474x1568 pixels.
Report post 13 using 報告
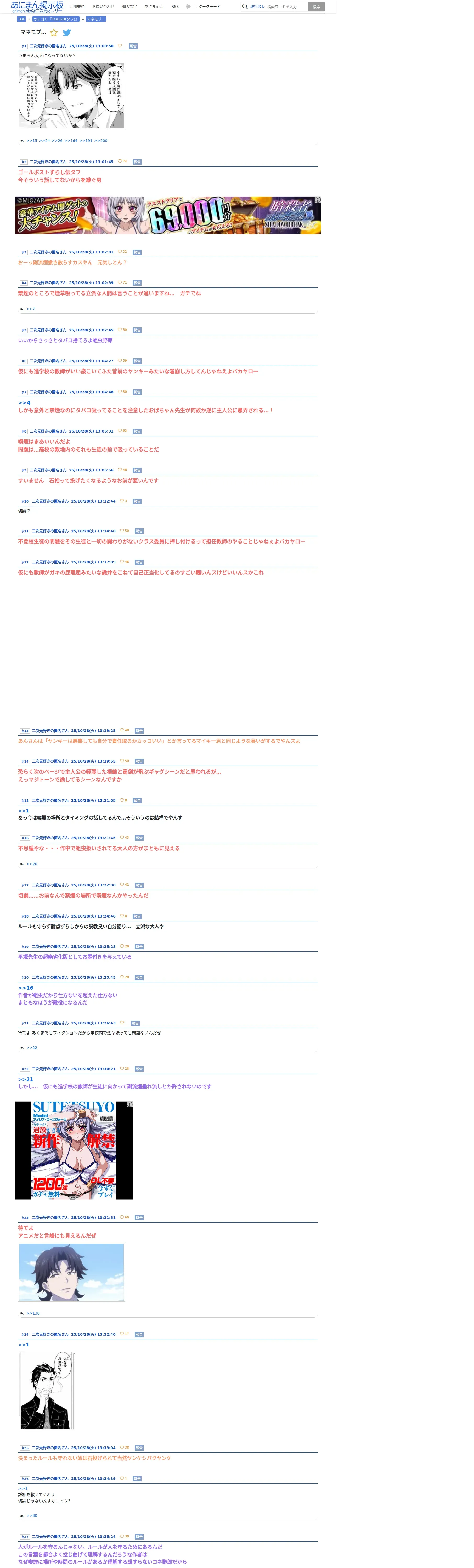[139, 730]
